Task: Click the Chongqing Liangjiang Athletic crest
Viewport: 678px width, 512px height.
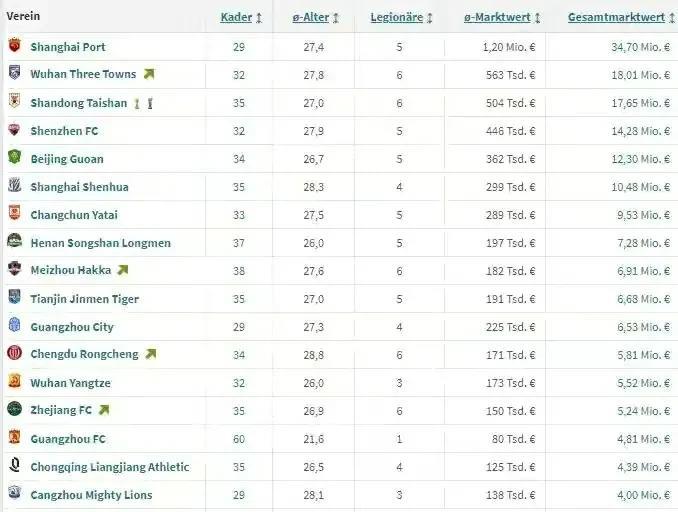Action: coord(14,465)
